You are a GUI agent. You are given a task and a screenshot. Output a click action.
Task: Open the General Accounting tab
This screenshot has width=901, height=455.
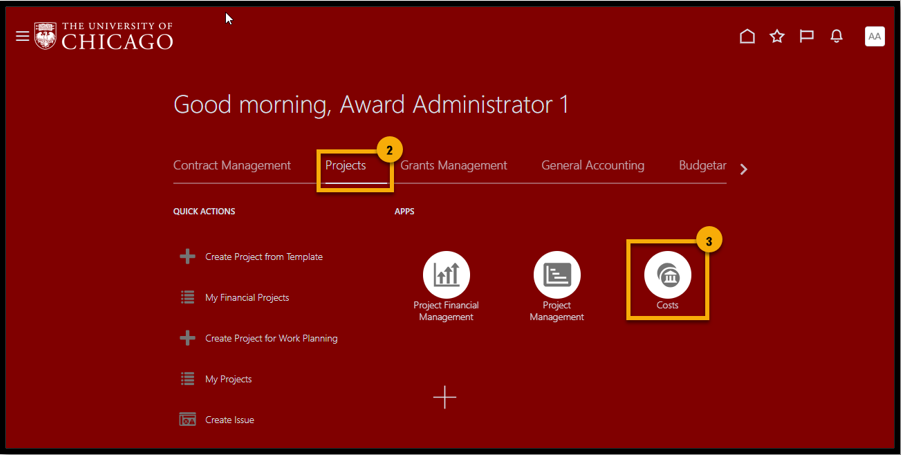[593, 165]
